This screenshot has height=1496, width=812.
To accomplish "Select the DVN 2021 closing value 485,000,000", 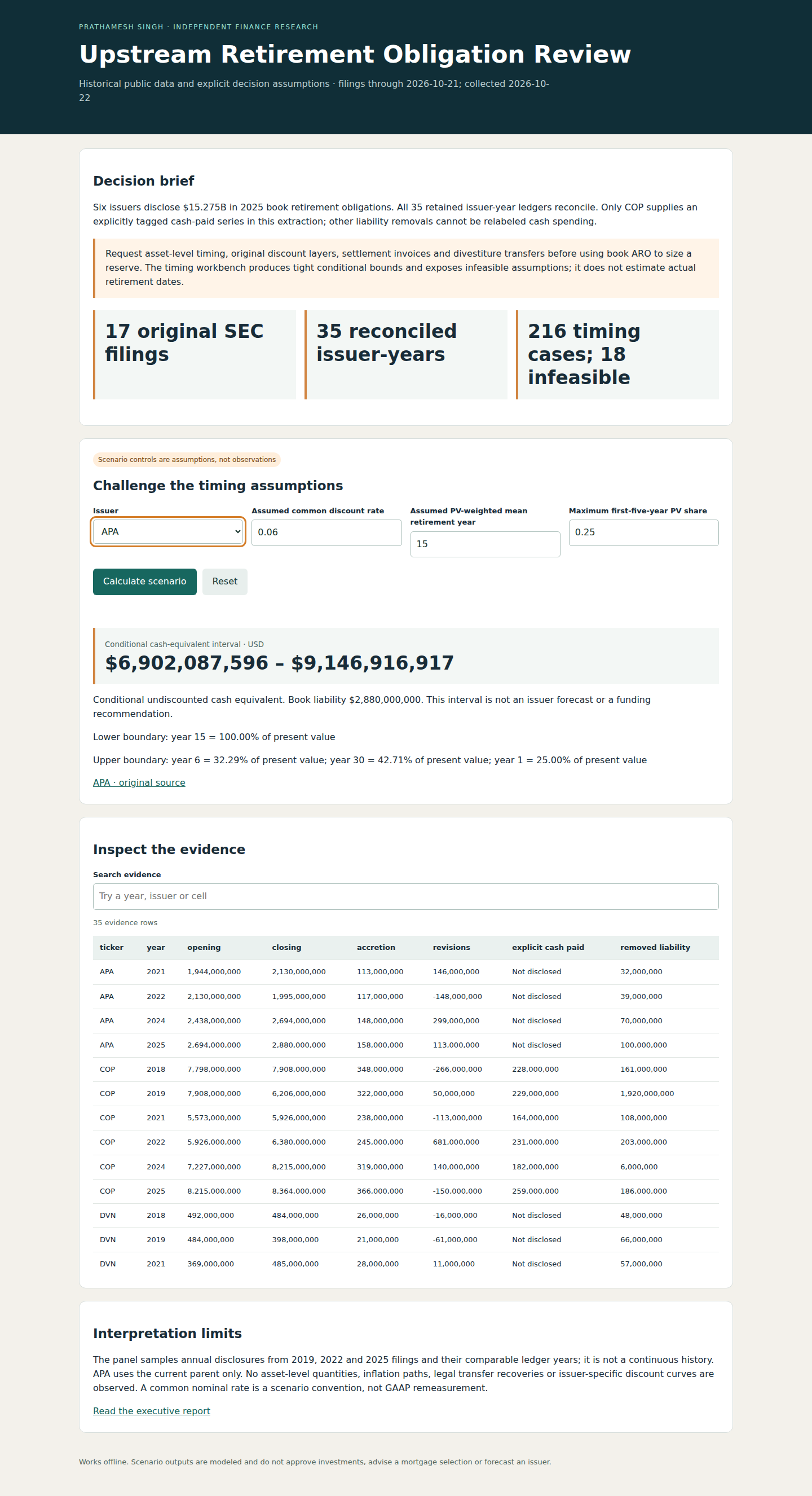I will [x=295, y=1264].
